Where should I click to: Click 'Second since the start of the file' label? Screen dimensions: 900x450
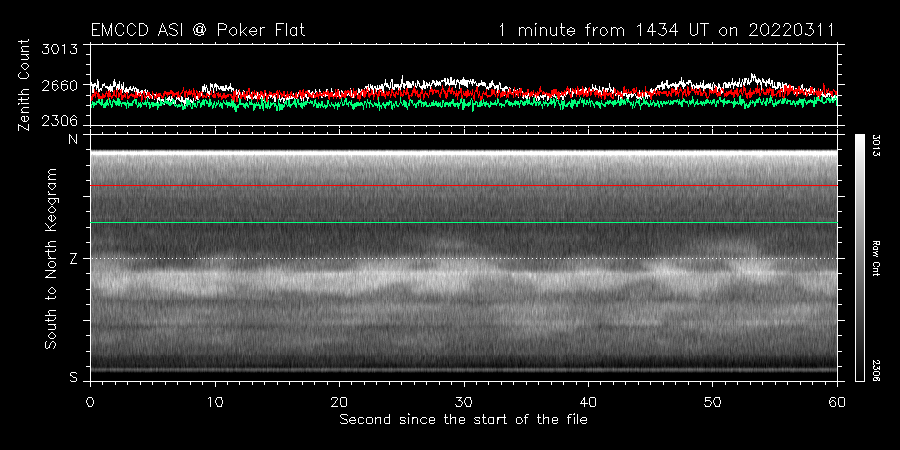(463, 420)
